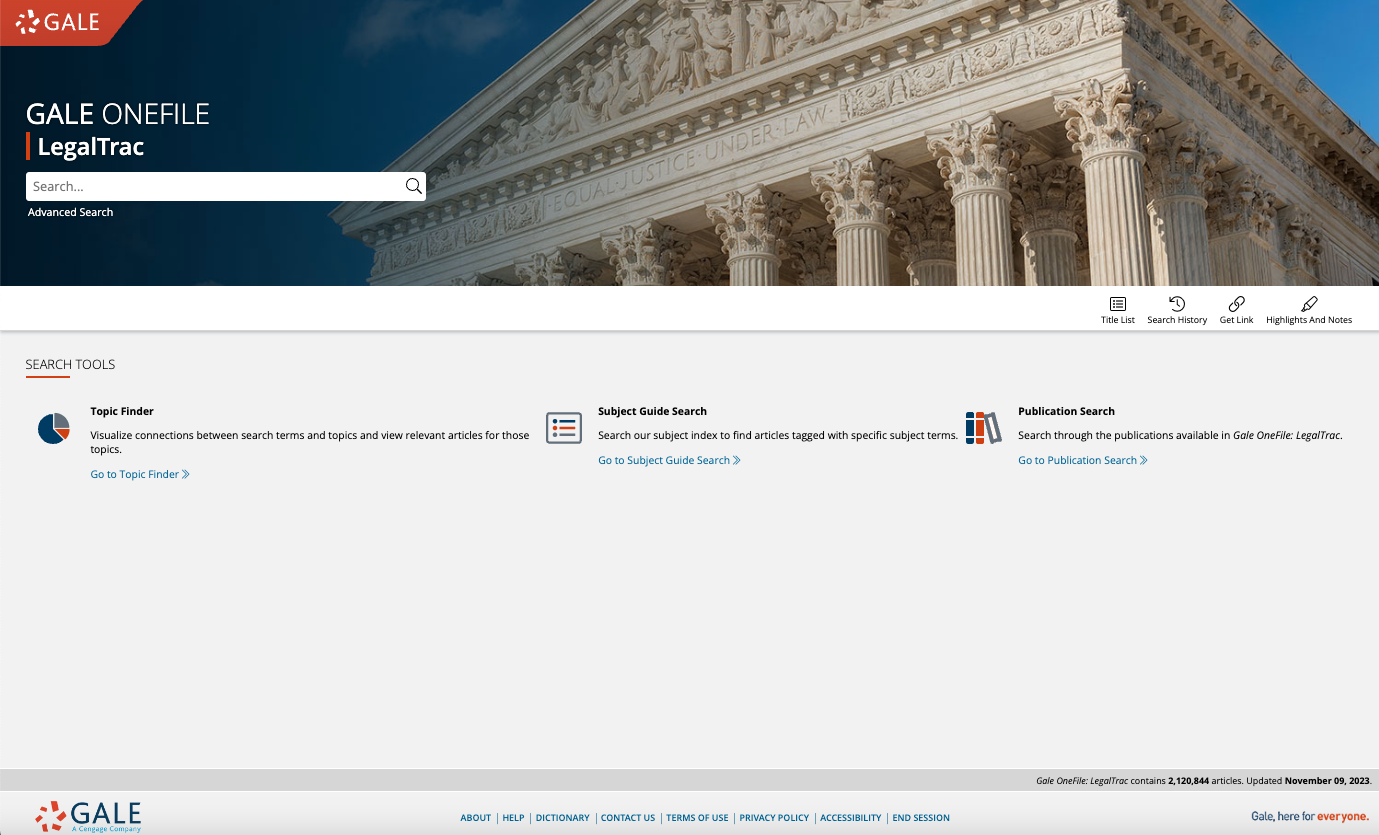Follow the Go to Publication Search link
The height and width of the screenshot is (835, 1379).
click(x=1083, y=460)
